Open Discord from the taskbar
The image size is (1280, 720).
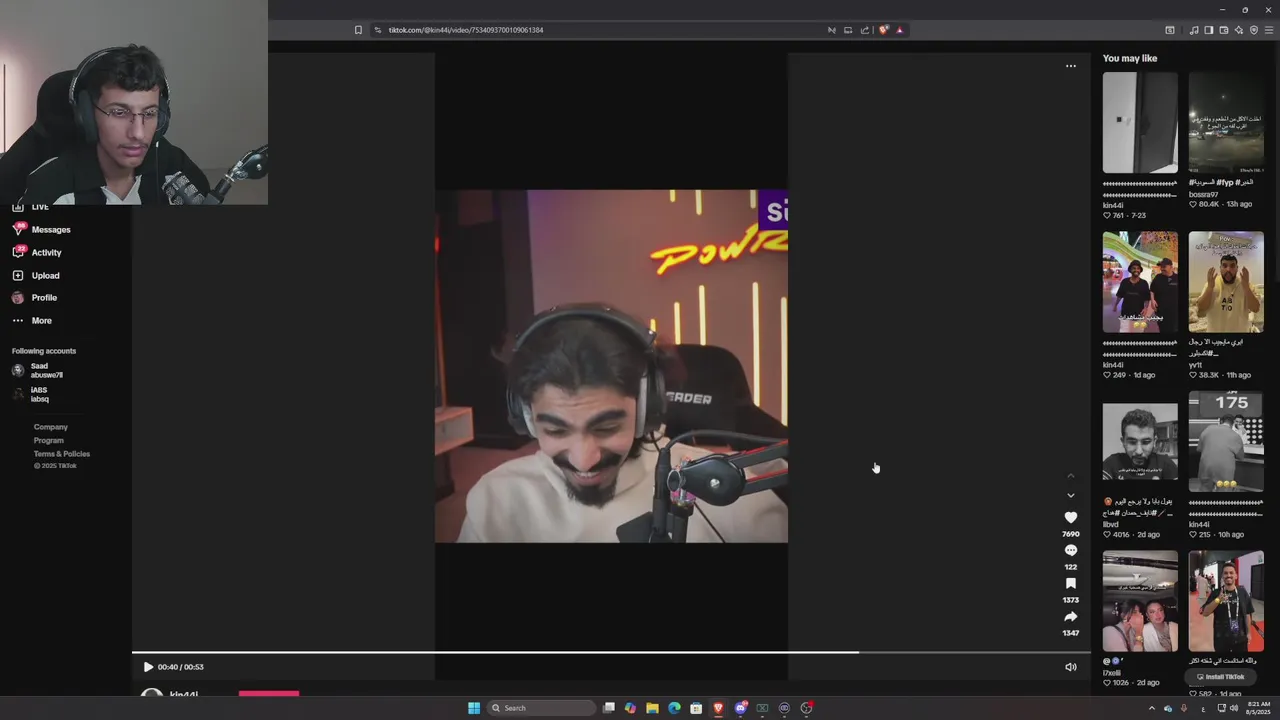point(740,708)
